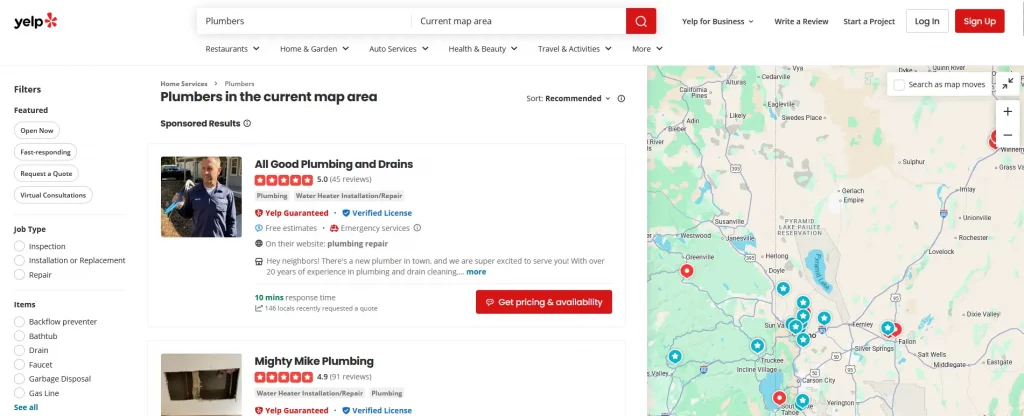This screenshot has width=1024, height=416.
Task: Select the Inspection job type
Action: (20, 246)
